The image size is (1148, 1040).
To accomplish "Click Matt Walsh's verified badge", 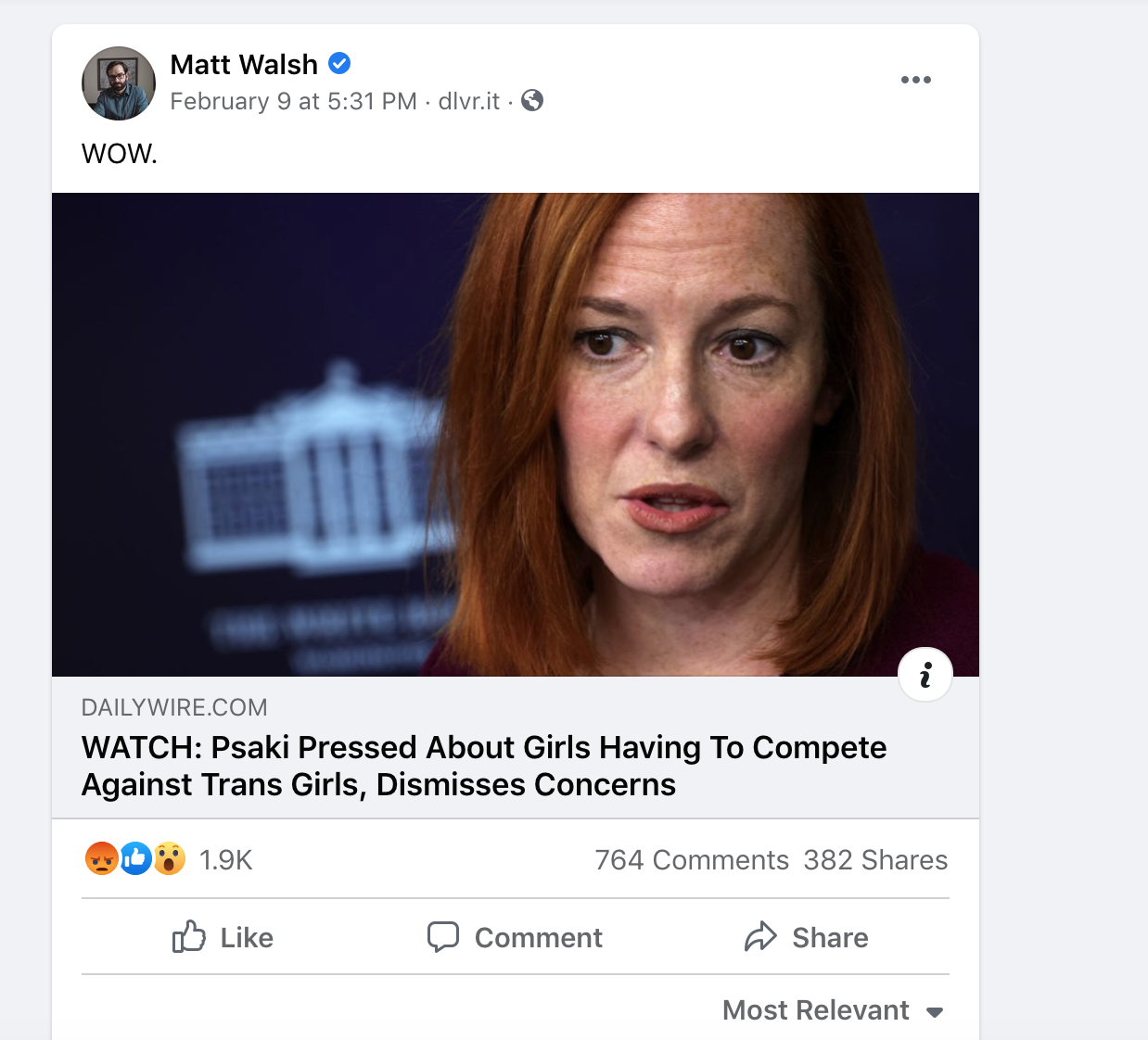I will pyautogui.click(x=339, y=63).
